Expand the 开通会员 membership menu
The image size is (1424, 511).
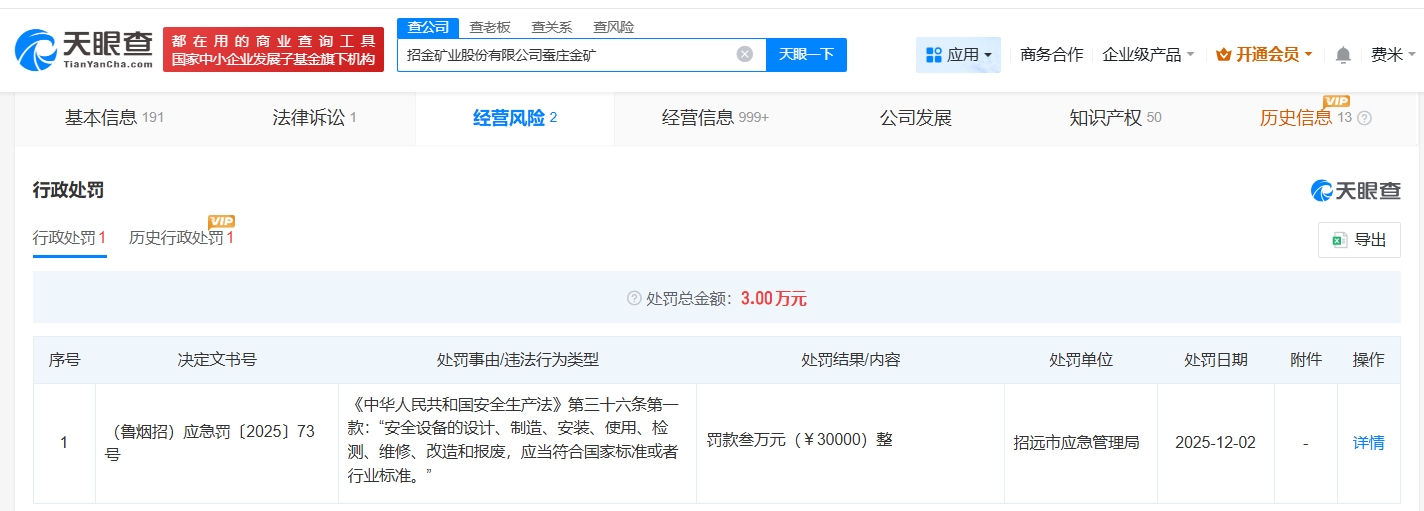[x=1264, y=55]
